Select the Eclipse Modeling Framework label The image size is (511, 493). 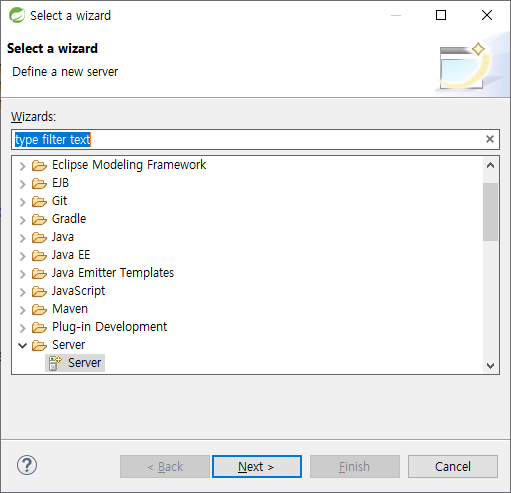129,165
